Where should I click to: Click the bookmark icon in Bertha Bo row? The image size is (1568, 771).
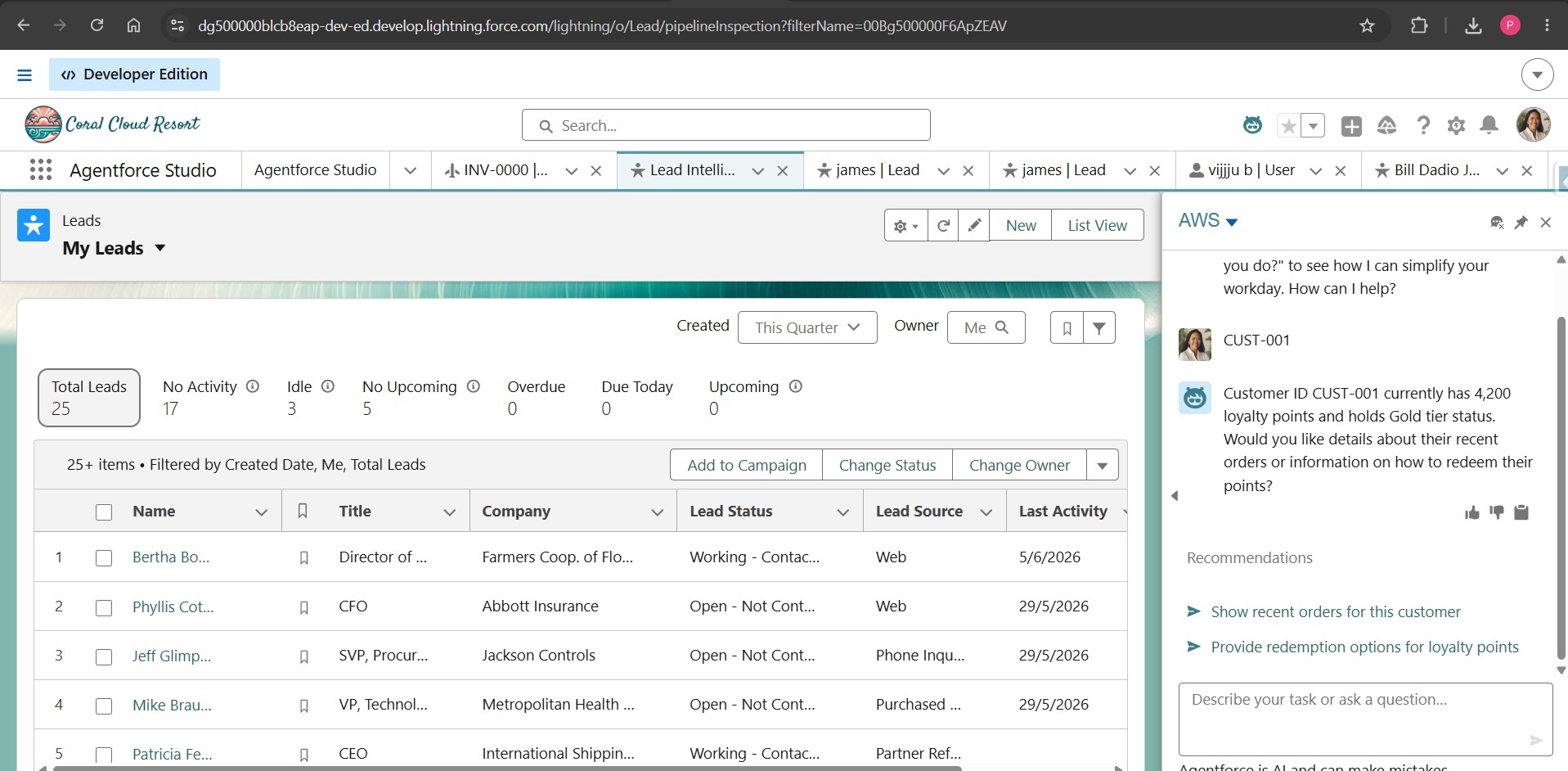[303, 558]
